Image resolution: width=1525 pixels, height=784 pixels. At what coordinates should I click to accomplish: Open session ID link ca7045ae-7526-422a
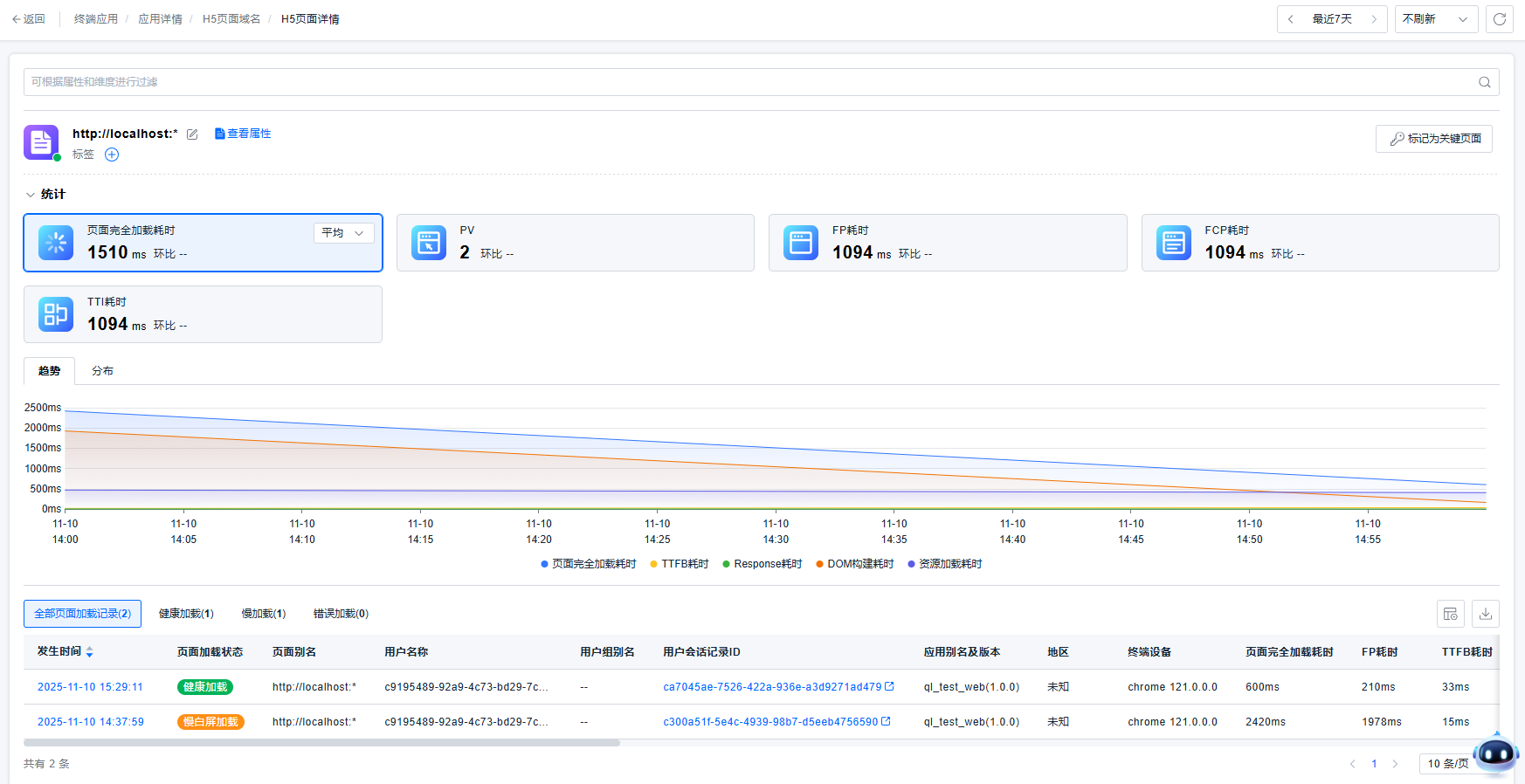point(772,687)
